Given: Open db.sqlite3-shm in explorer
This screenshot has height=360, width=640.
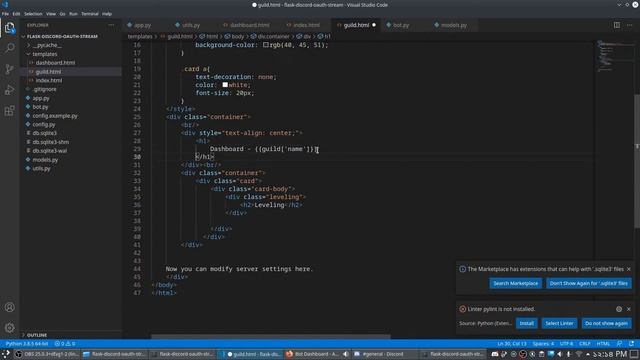Looking at the screenshot, I should [51, 142].
